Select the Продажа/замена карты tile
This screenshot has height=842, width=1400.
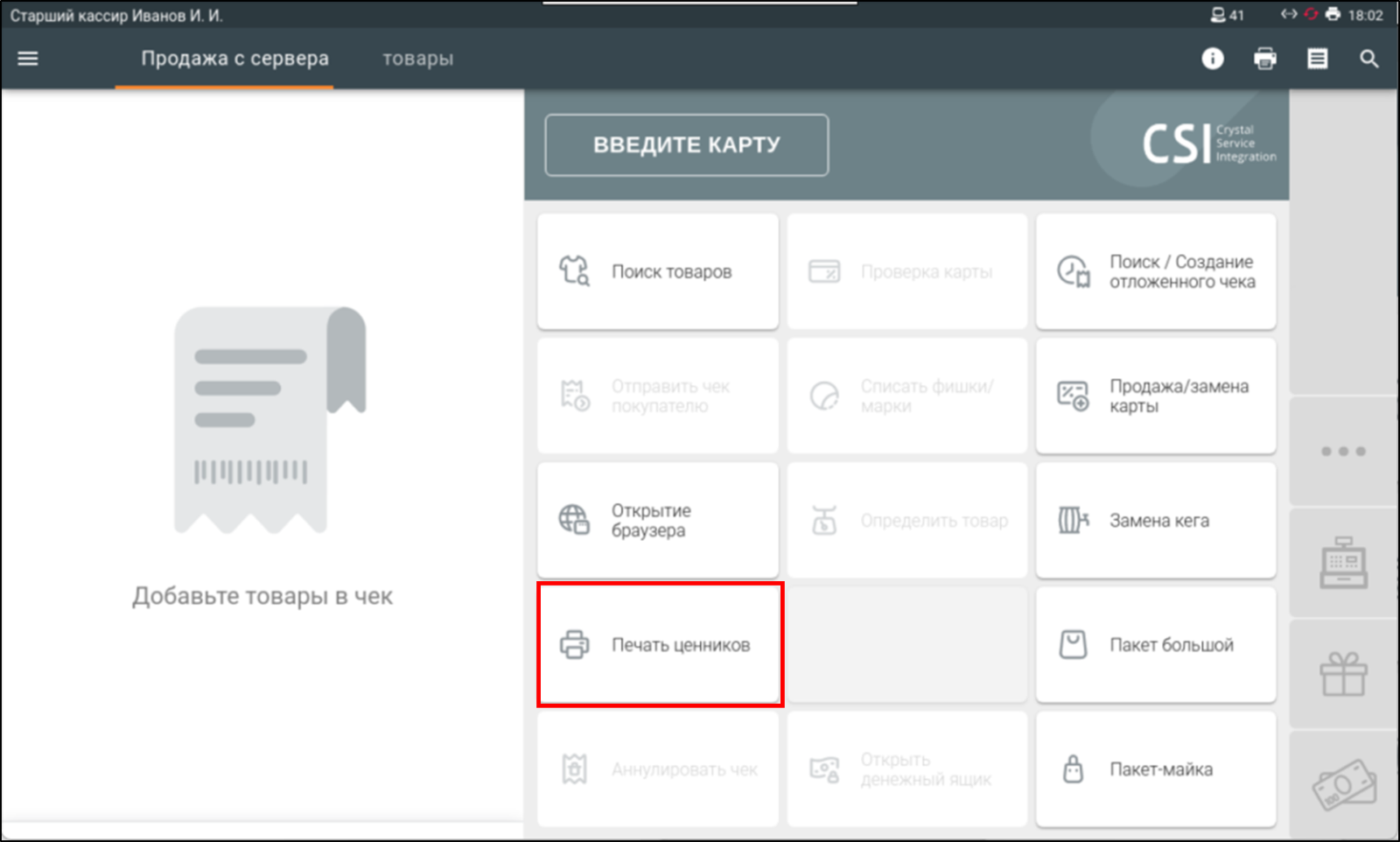click(1156, 396)
